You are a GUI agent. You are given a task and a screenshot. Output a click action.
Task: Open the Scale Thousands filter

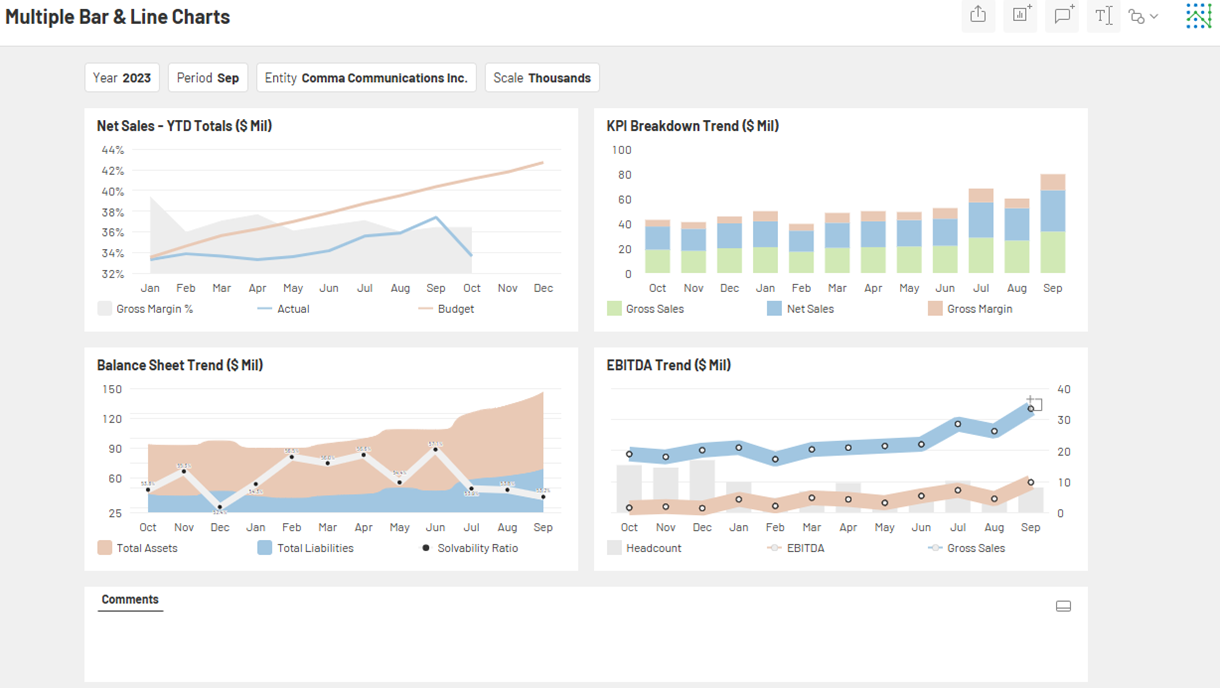coord(542,78)
